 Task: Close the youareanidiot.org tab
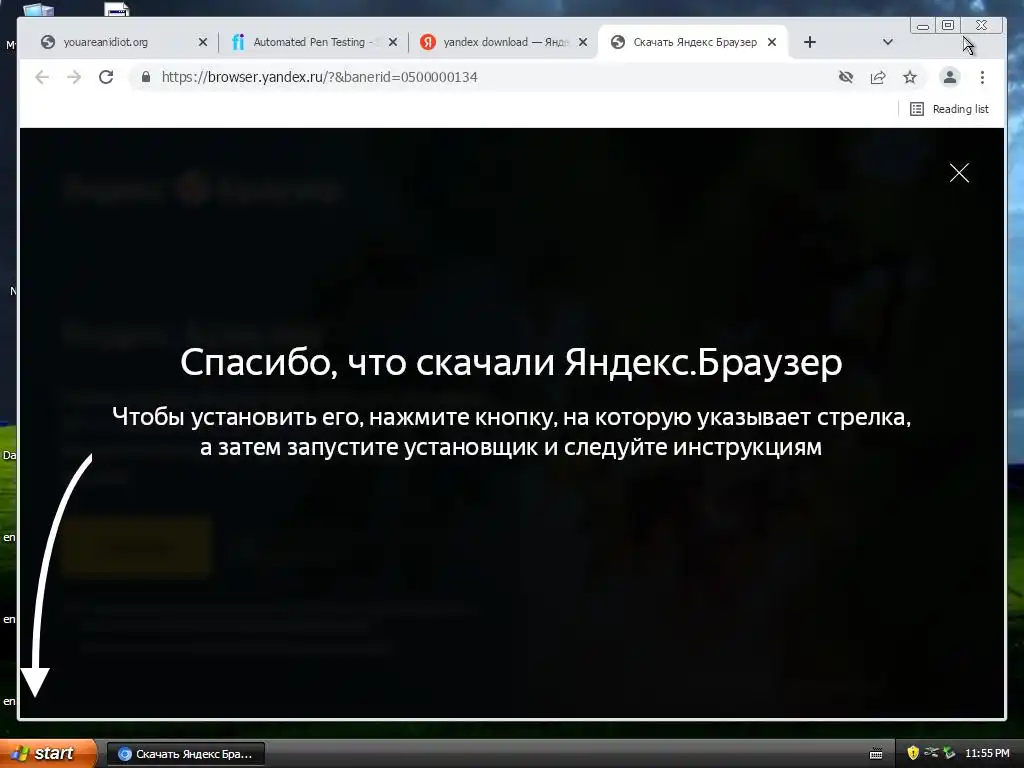[202, 42]
